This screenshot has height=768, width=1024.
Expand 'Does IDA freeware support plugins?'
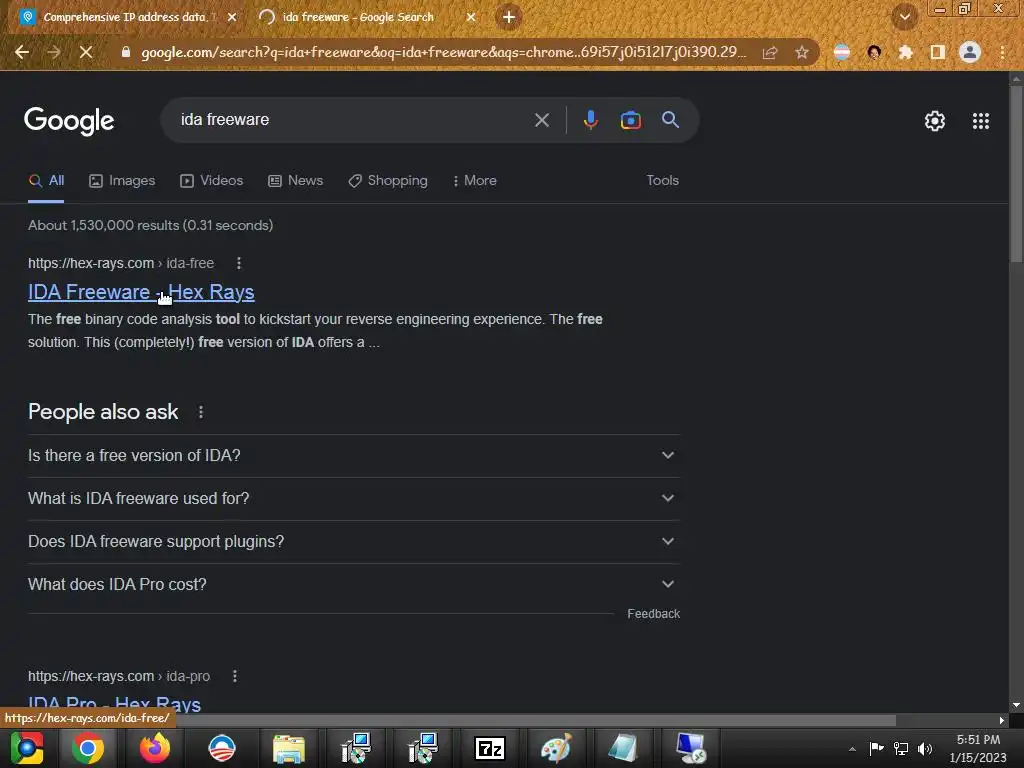tap(353, 542)
